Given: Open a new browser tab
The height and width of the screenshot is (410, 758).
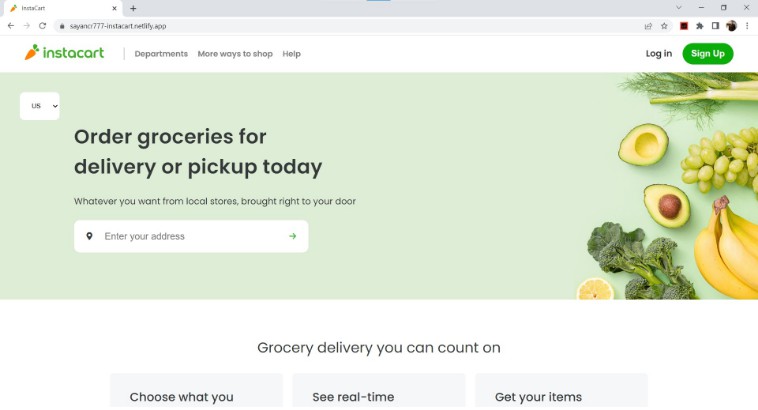Looking at the screenshot, I should [x=133, y=8].
